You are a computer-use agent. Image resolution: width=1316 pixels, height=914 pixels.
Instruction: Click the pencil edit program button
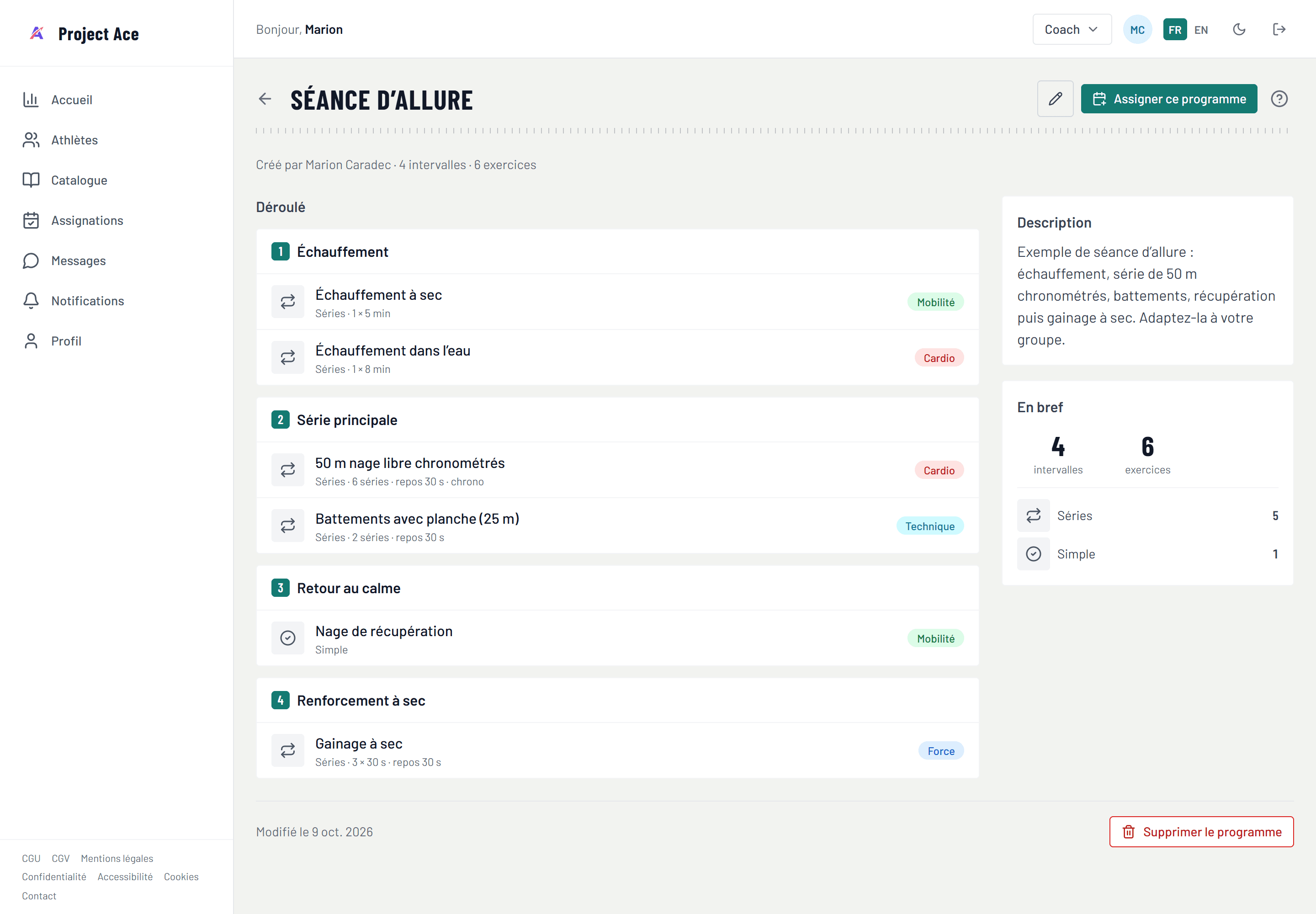pos(1055,99)
